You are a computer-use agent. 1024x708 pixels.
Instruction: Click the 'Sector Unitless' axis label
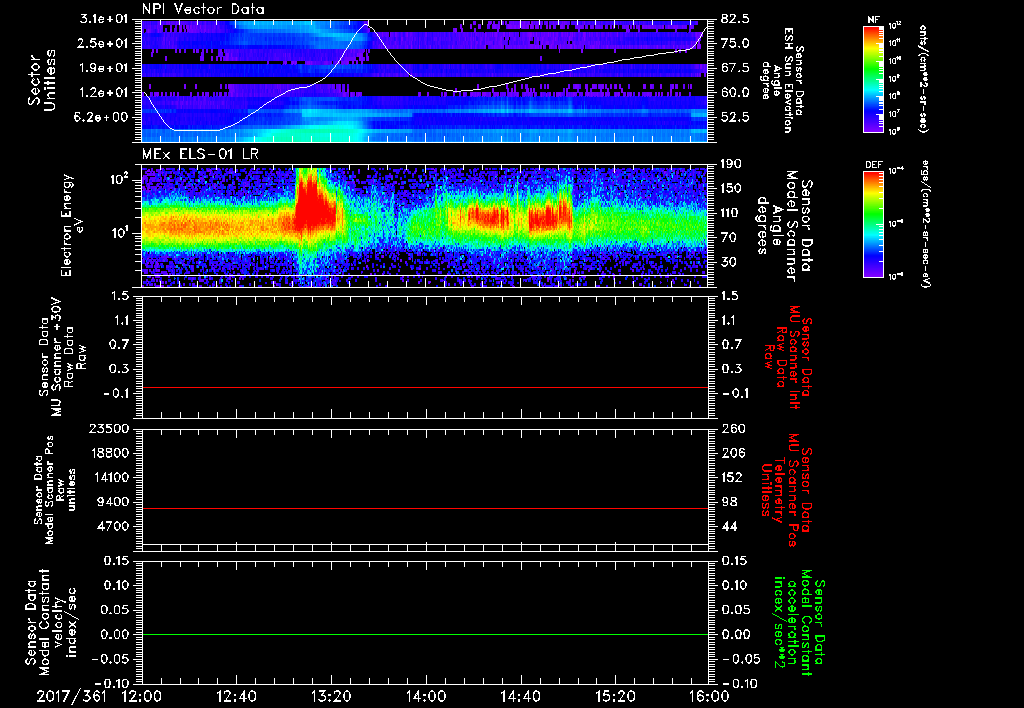42,80
